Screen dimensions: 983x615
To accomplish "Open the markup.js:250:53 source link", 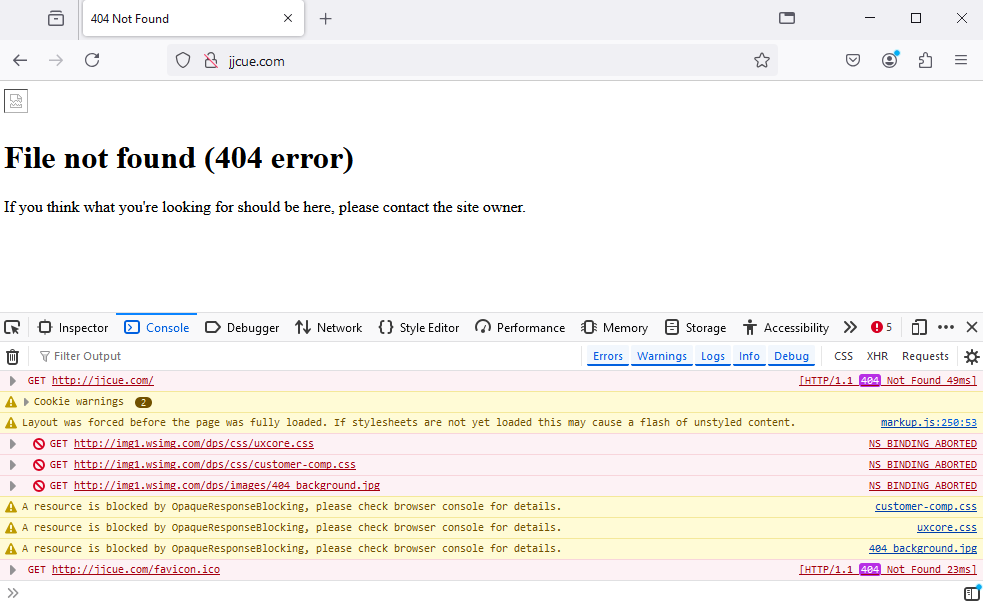I will click(x=928, y=423).
